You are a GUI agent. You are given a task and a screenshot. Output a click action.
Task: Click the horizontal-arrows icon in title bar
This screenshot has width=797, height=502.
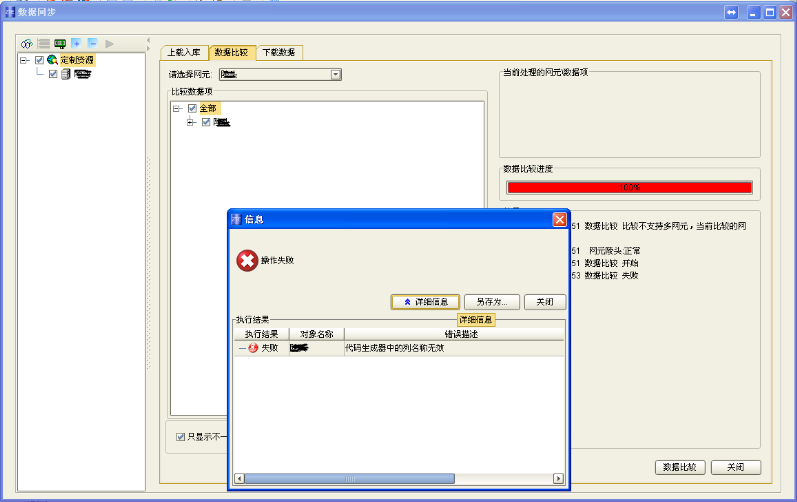pos(732,12)
